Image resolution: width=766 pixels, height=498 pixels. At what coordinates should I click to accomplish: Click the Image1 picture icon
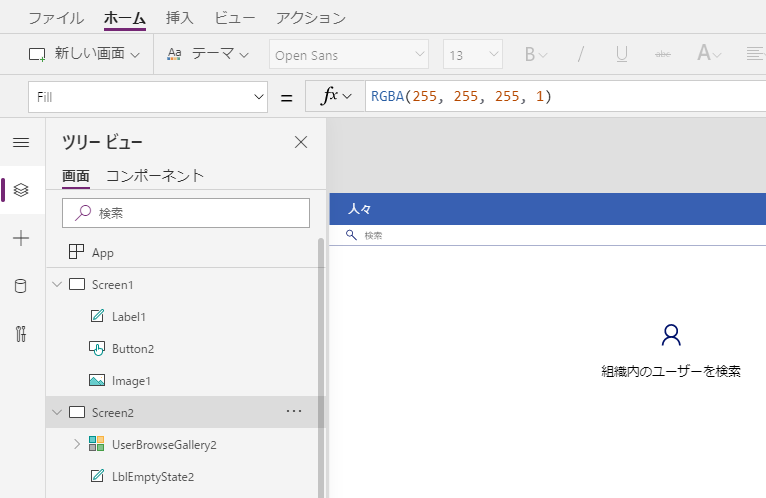point(97,380)
